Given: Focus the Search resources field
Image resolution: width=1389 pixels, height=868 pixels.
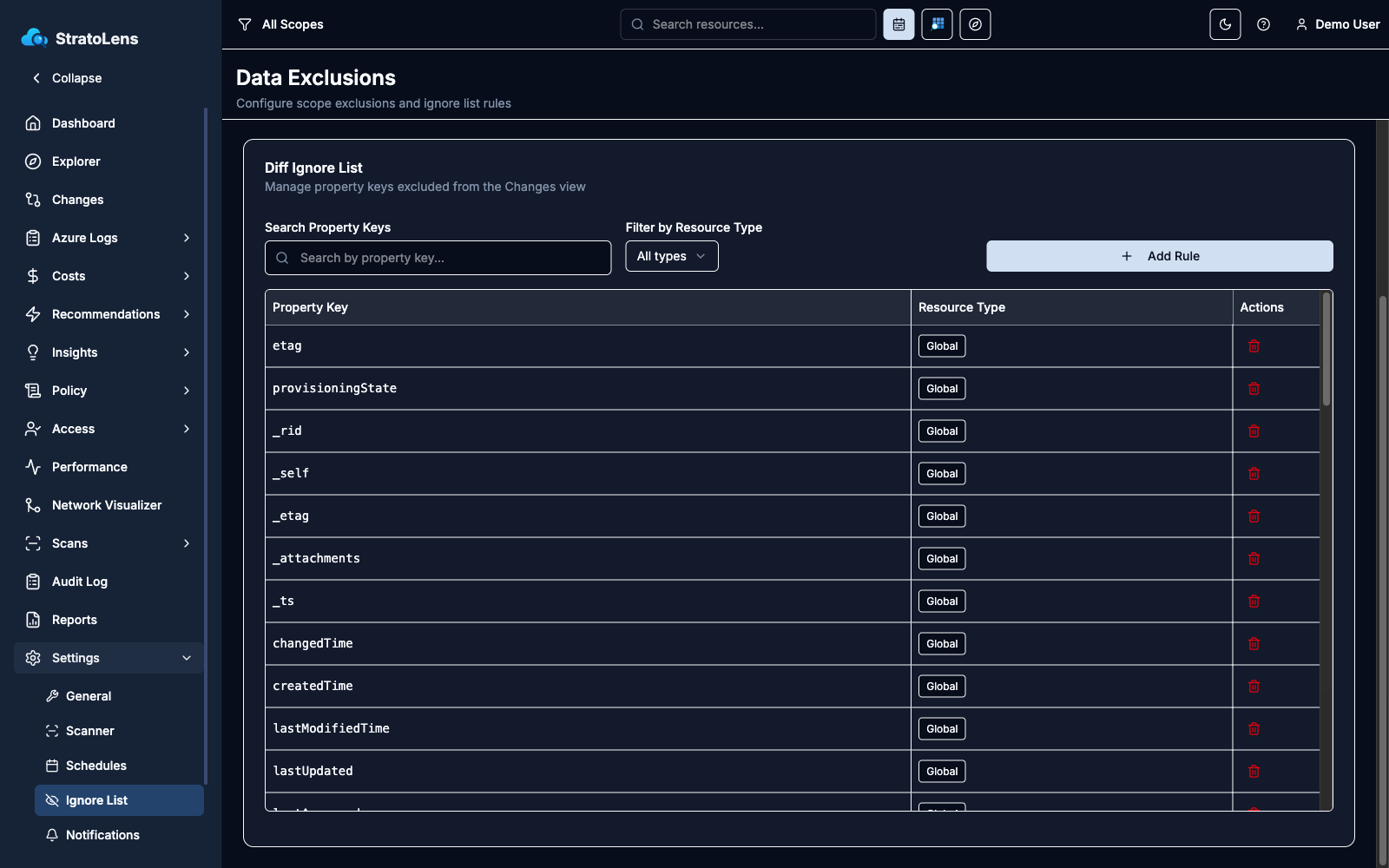Looking at the screenshot, I should click(747, 24).
